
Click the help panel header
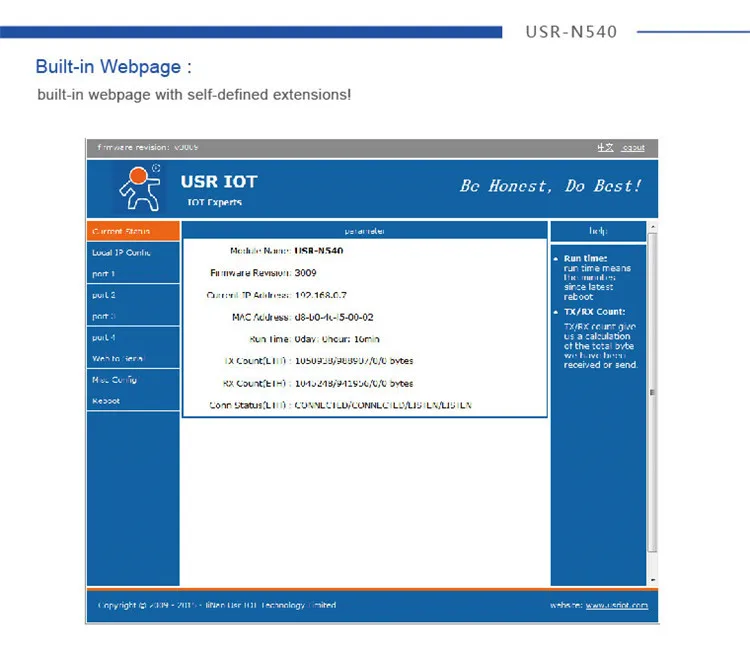click(x=598, y=231)
